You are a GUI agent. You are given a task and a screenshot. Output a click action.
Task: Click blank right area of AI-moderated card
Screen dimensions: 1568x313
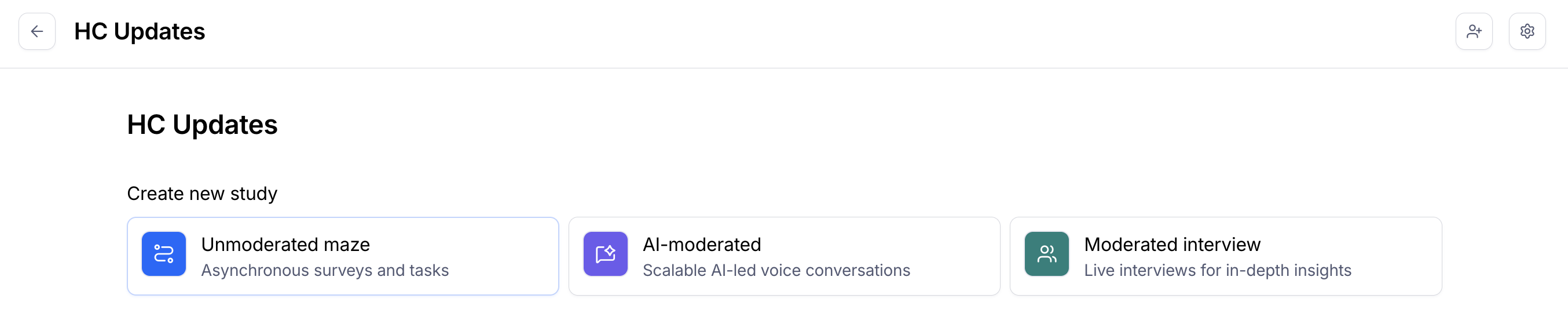click(x=955, y=256)
